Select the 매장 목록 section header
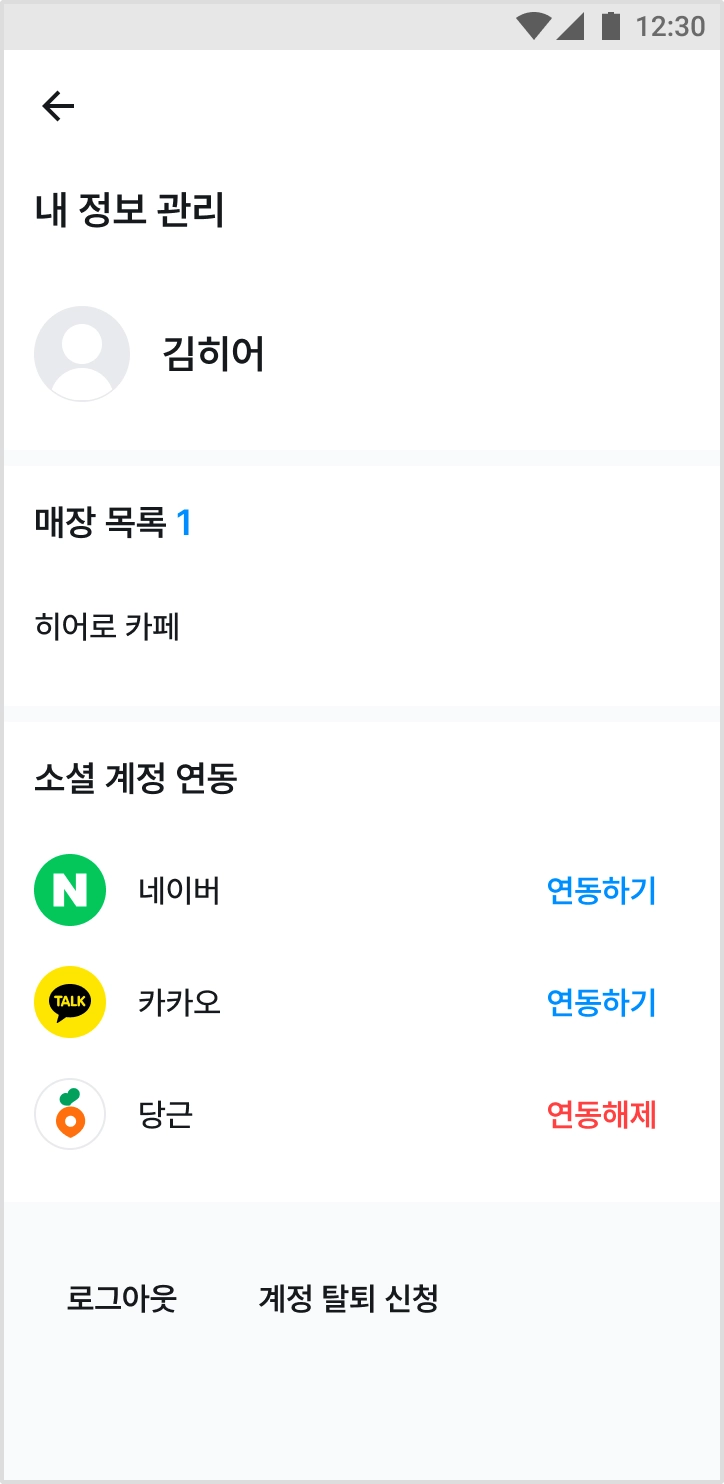This screenshot has height=1484, width=724. (100, 522)
